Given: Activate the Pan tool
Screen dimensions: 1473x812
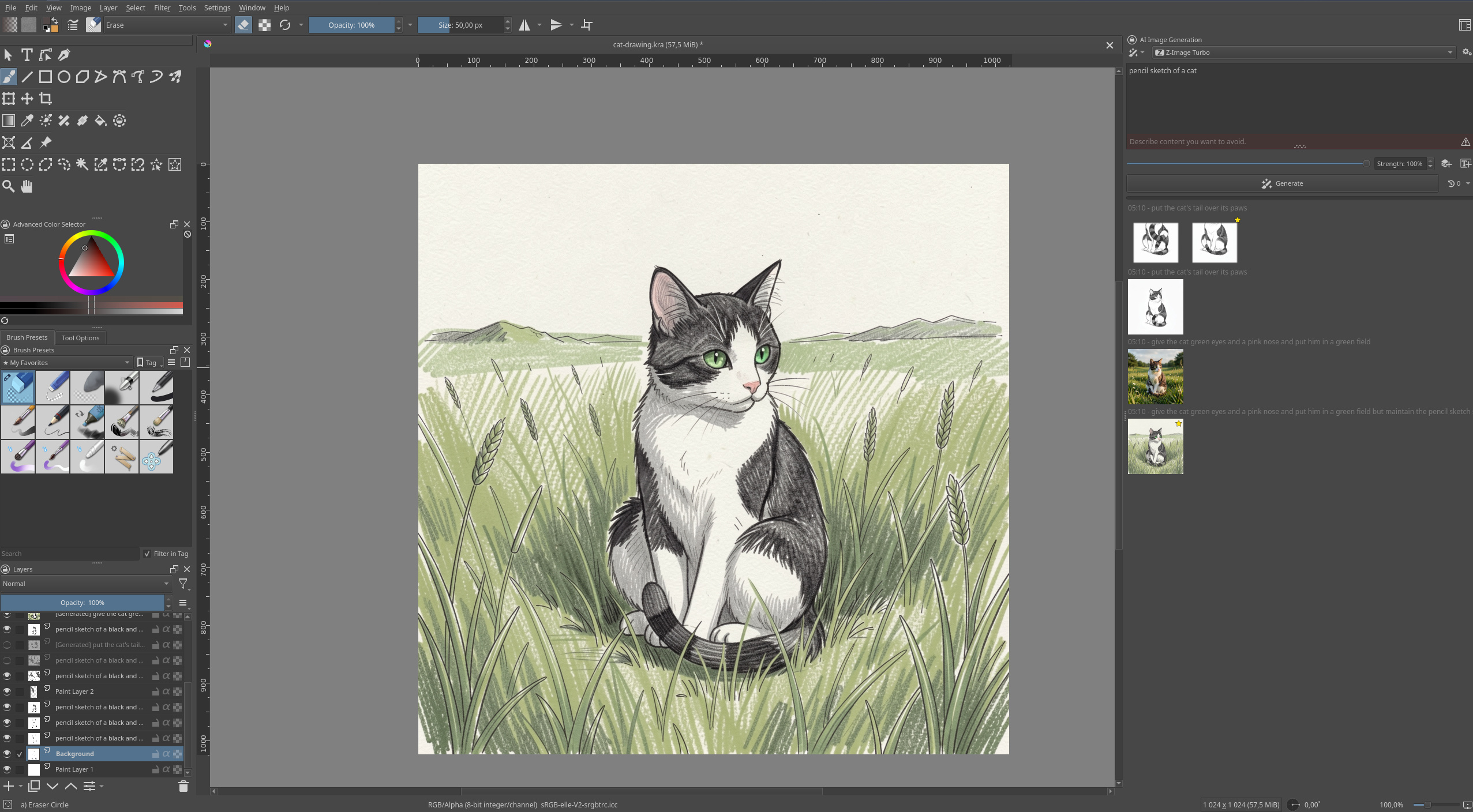Looking at the screenshot, I should (26, 186).
